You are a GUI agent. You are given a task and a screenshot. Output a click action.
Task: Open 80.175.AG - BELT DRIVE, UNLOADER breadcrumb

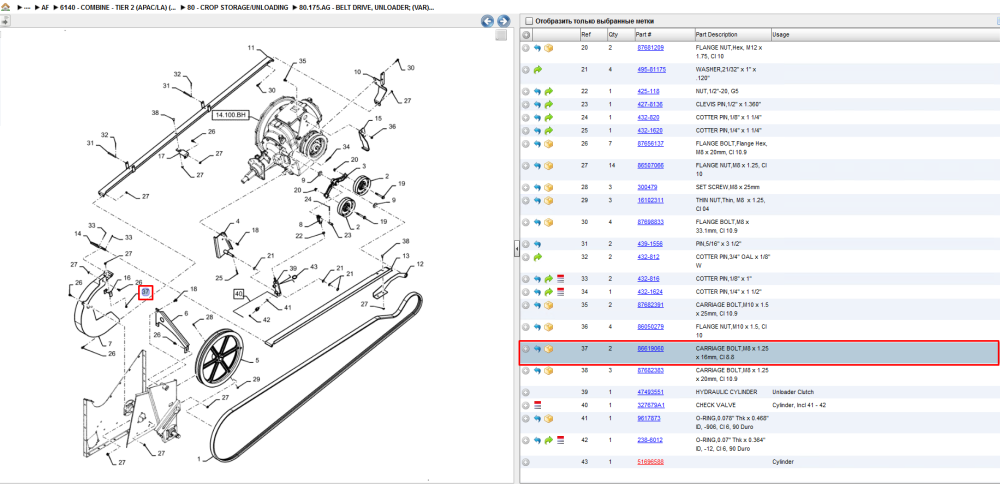click(x=367, y=8)
